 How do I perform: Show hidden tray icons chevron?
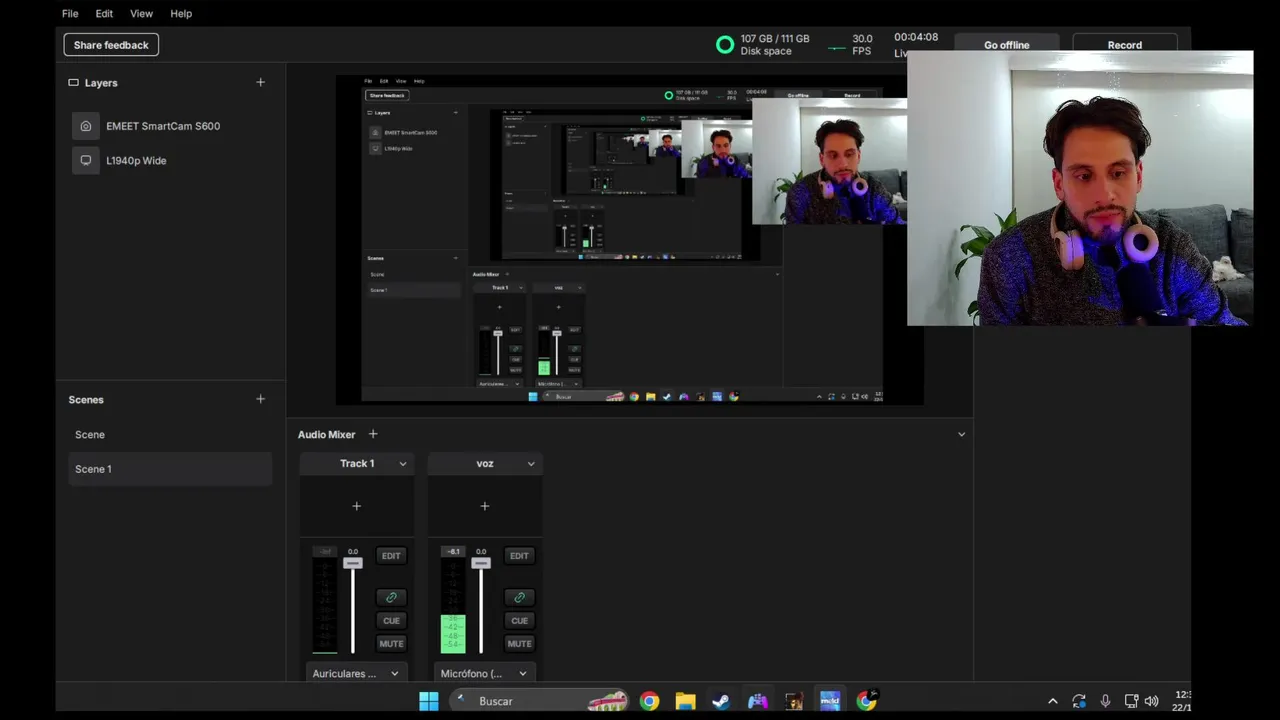(1052, 701)
